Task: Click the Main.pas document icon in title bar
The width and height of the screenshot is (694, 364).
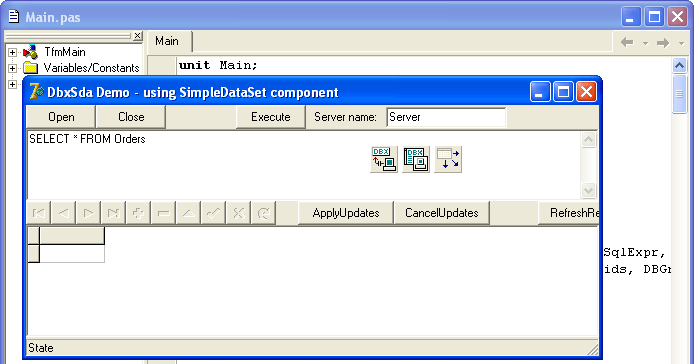Action: pos(14,16)
